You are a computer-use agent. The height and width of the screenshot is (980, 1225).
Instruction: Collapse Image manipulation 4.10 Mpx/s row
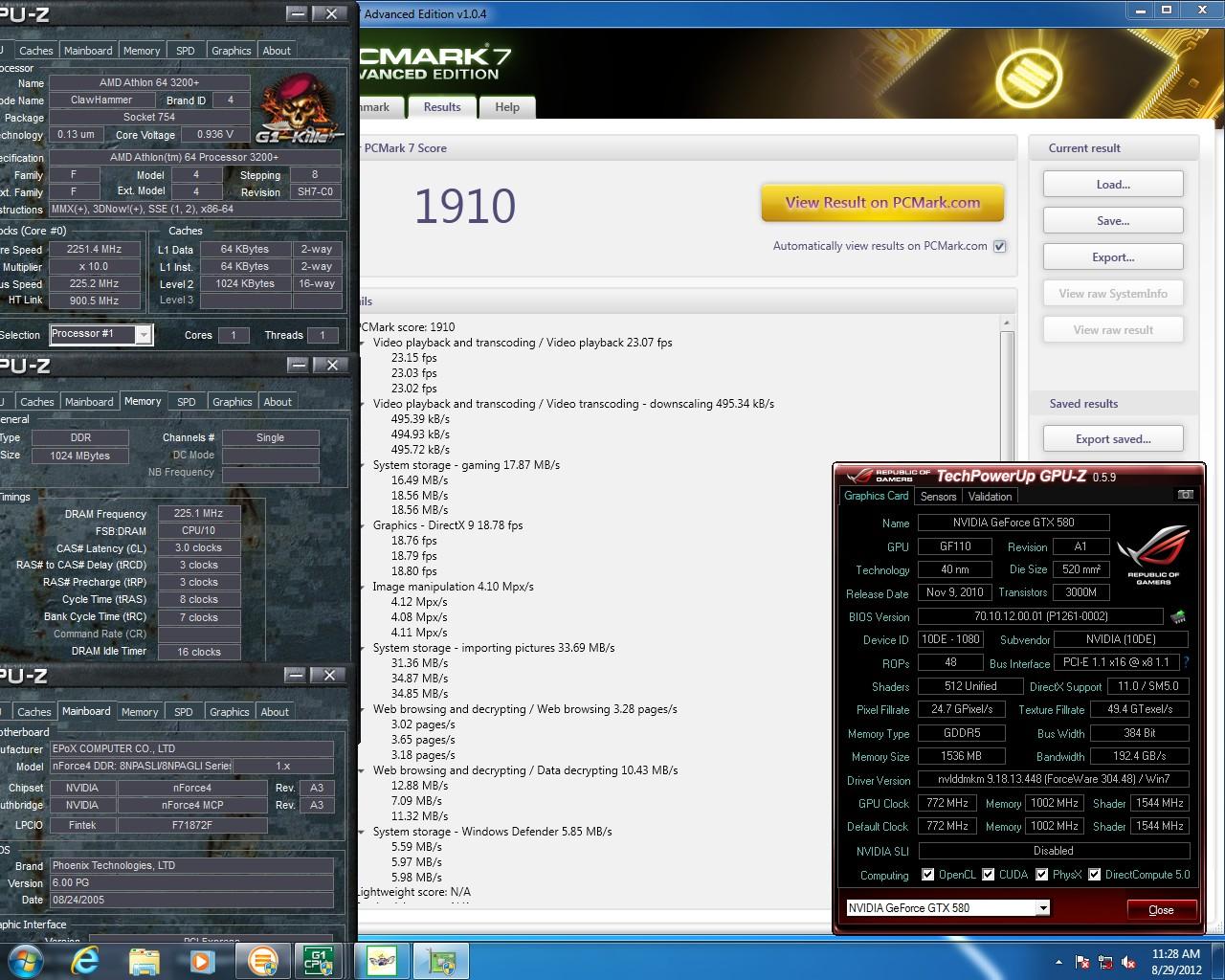[362, 587]
